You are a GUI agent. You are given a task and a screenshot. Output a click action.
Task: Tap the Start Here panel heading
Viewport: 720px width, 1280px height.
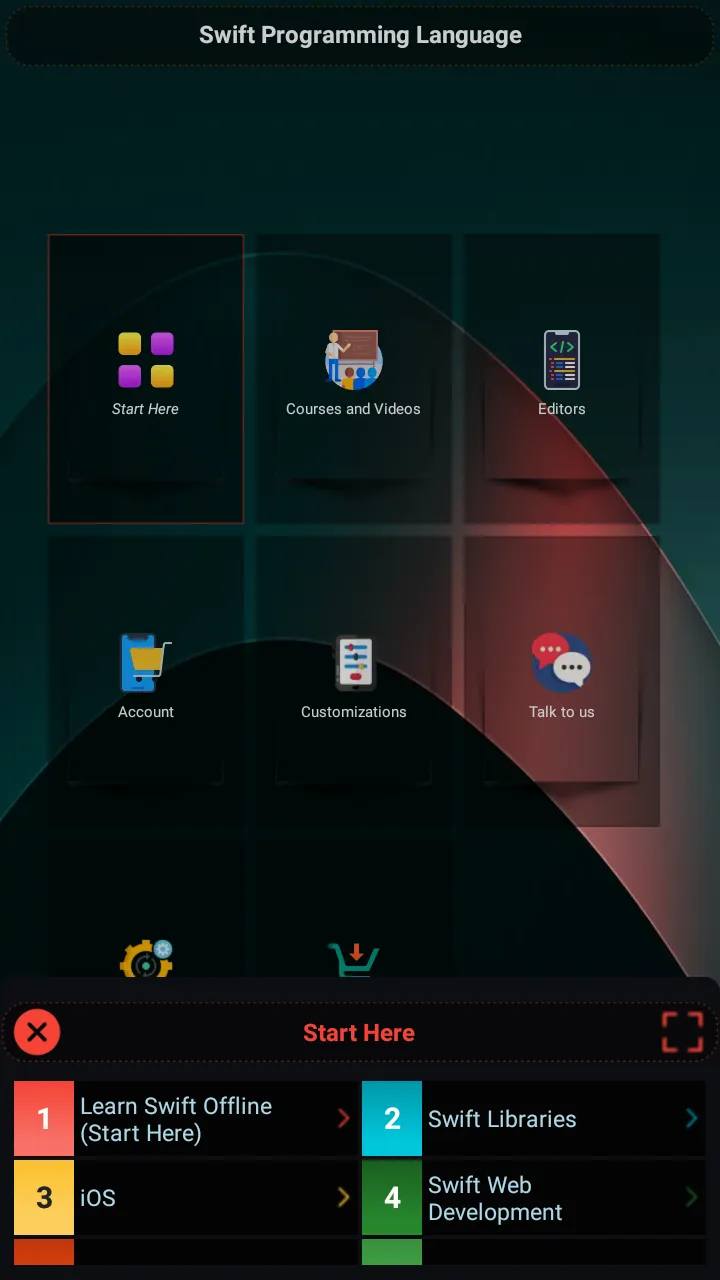(359, 1033)
